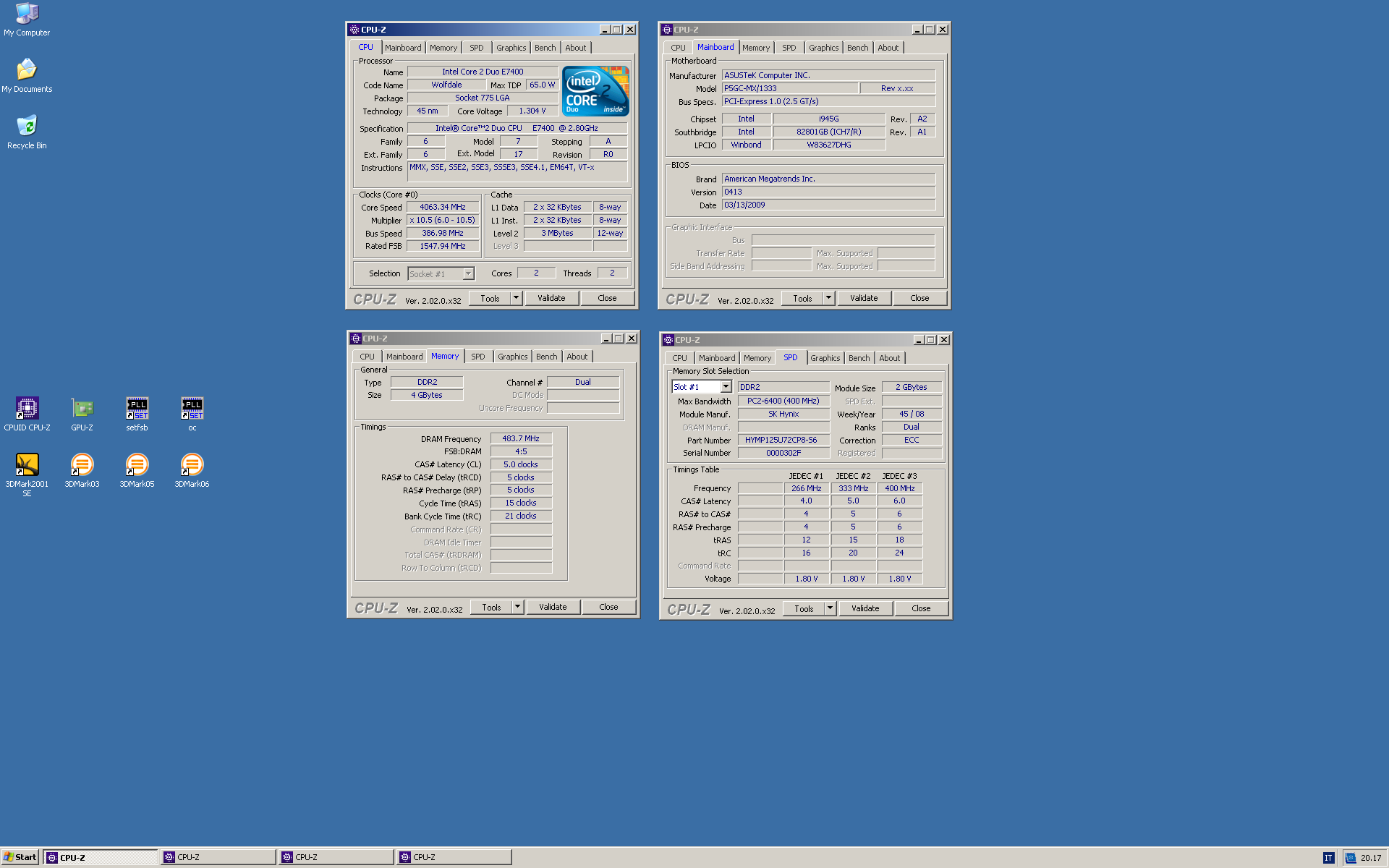
Task: Open Slot #1 dropdown in SPD window
Action: coord(726,387)
